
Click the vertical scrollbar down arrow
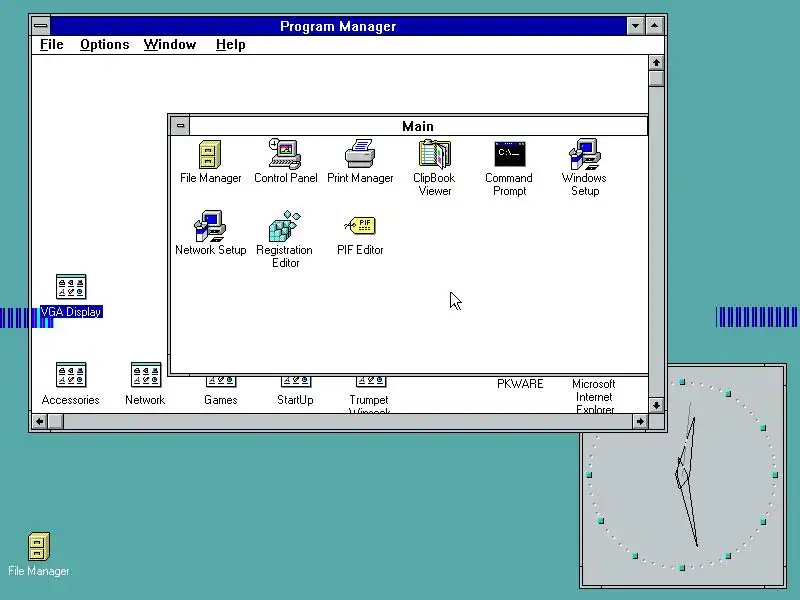point(656,405)
